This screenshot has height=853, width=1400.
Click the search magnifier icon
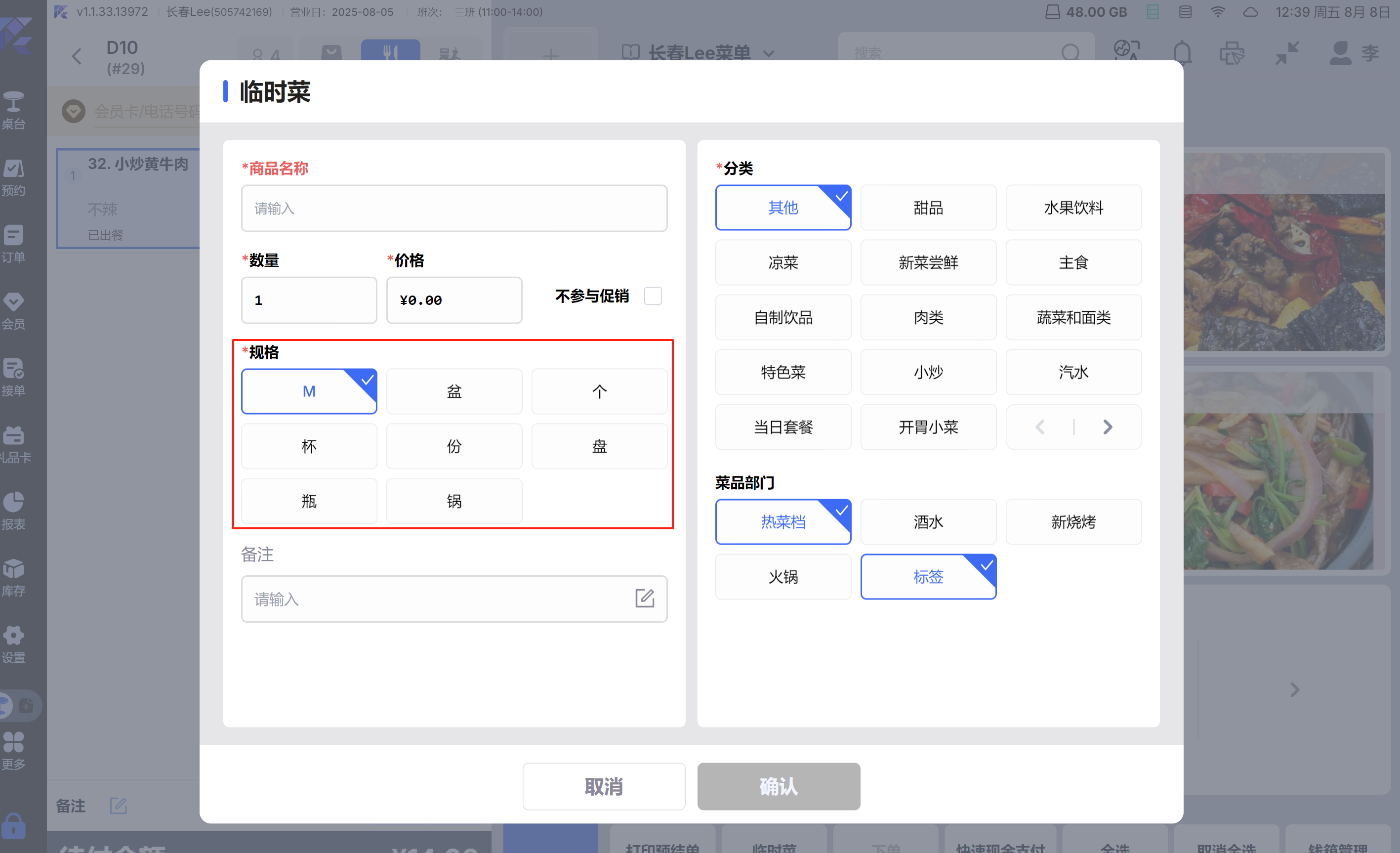pyautogui.click(x=1070, y=53)
